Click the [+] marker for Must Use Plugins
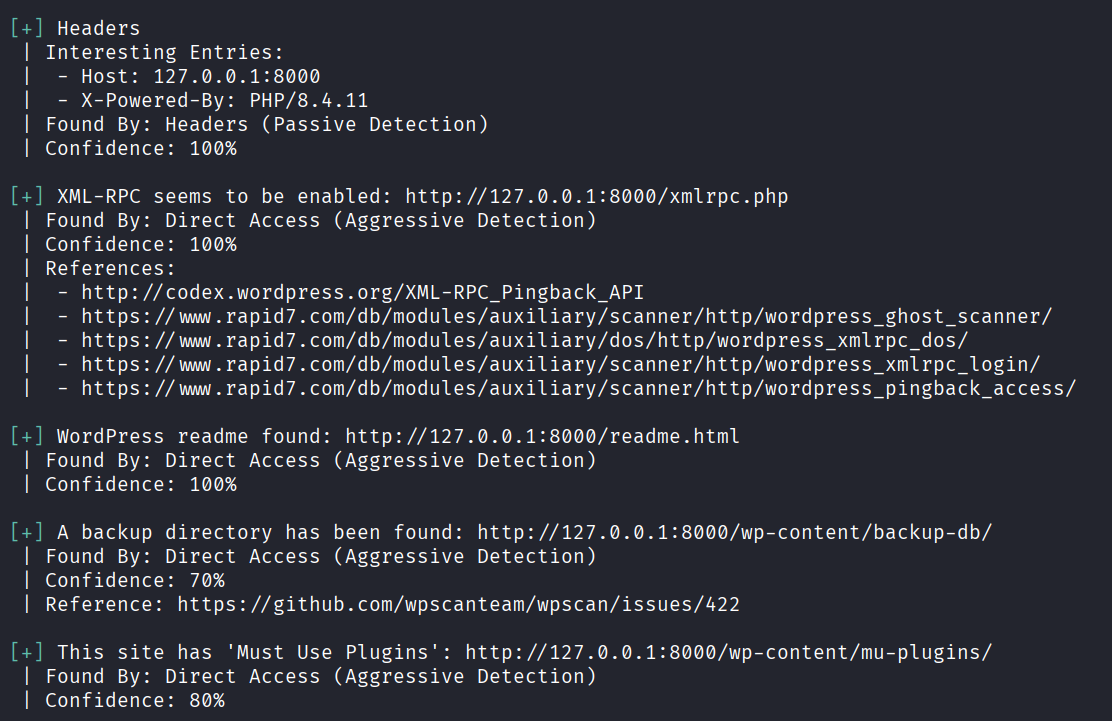Image resolution: width=1112 pixels, height=721 pixels. [27, 652]
